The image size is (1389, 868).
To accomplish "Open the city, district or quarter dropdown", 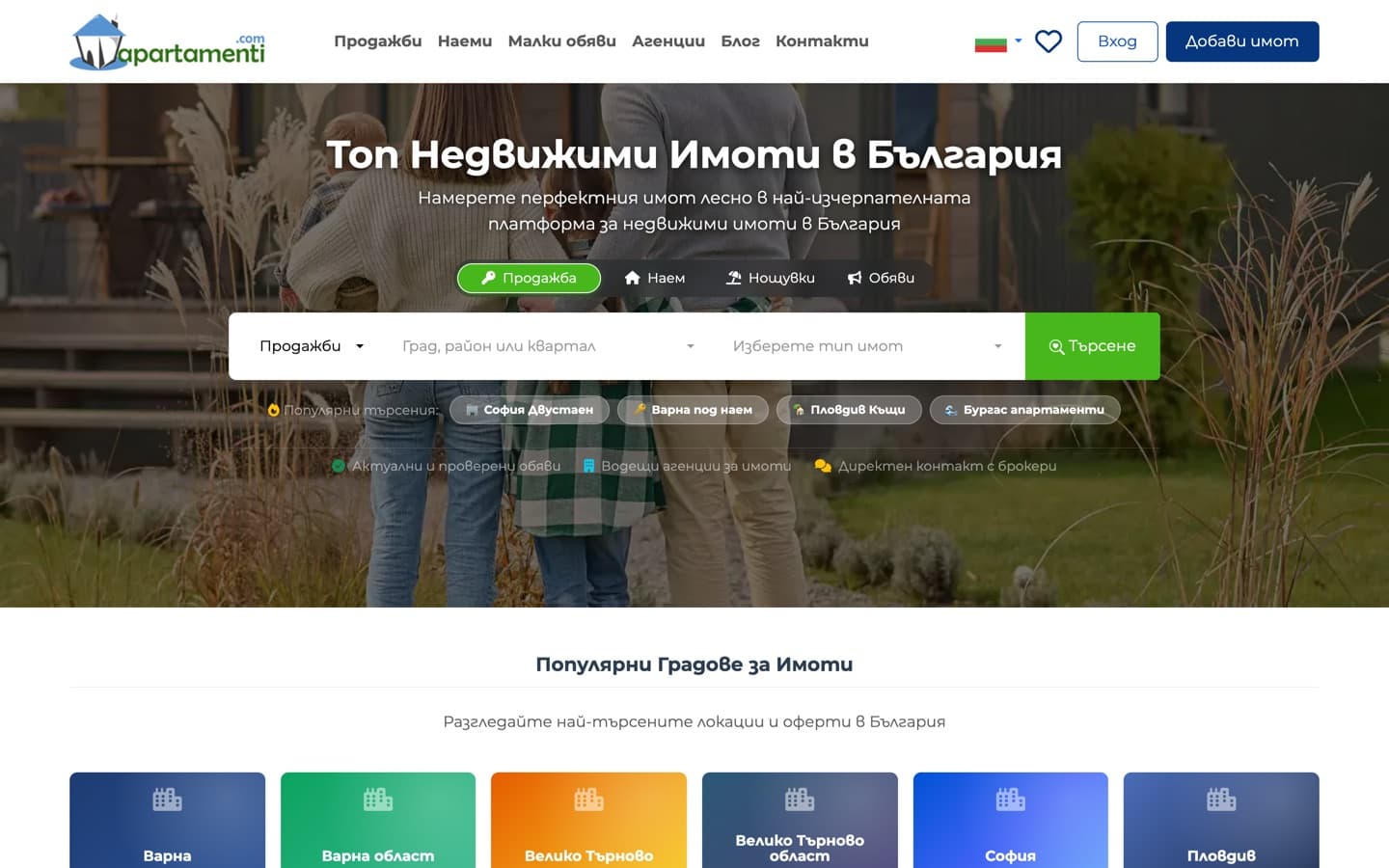I will coord(549,346).
